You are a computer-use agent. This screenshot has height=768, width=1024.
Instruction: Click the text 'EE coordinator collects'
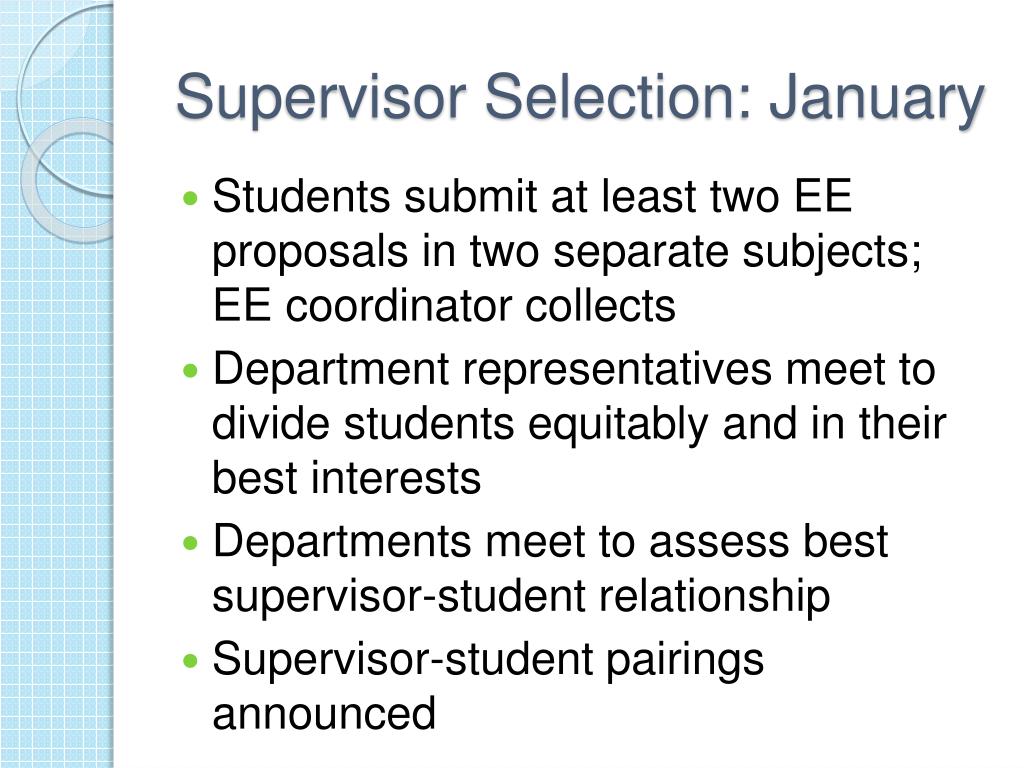444,306
